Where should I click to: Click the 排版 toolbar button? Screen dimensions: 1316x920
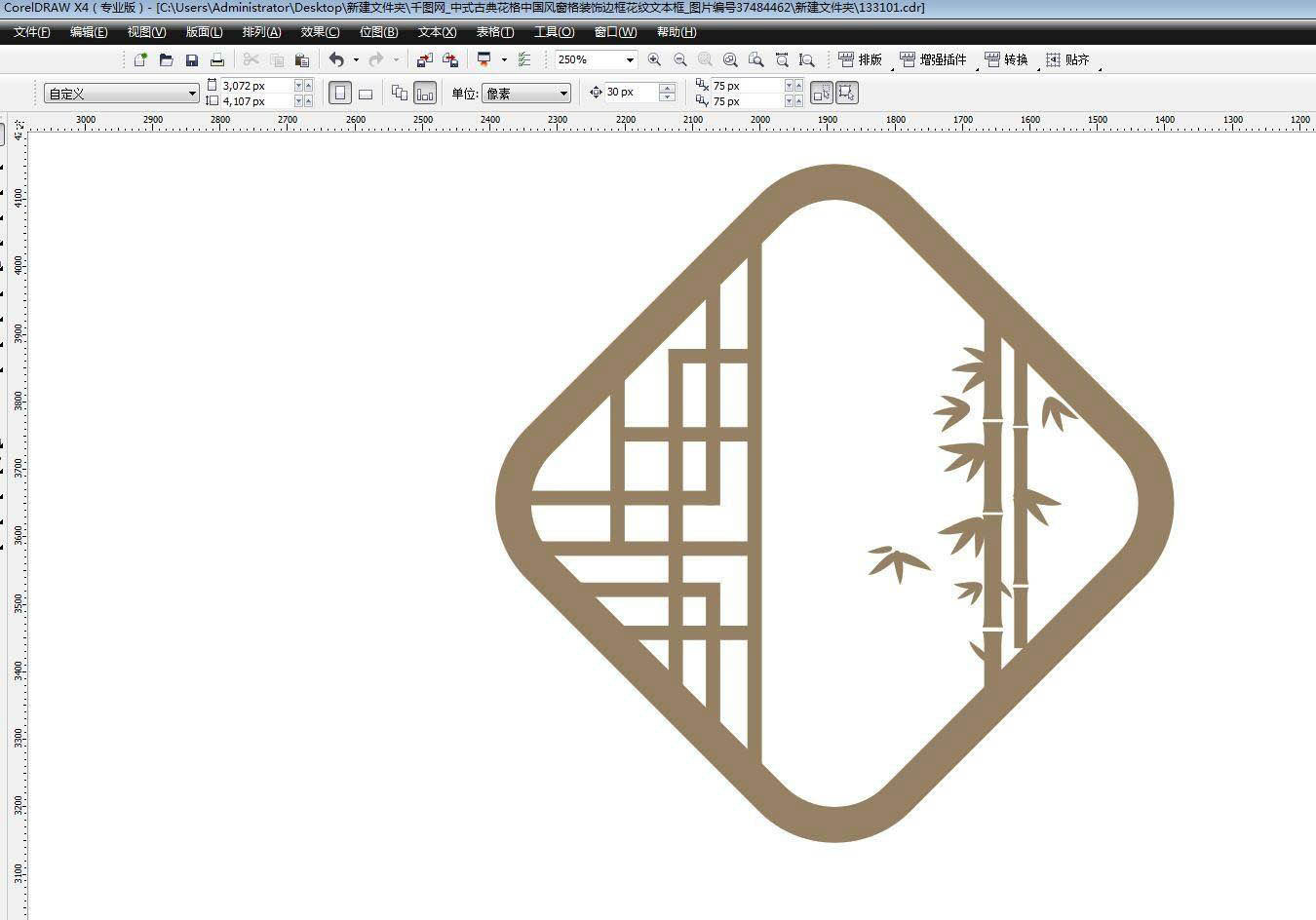click(861, 59)
